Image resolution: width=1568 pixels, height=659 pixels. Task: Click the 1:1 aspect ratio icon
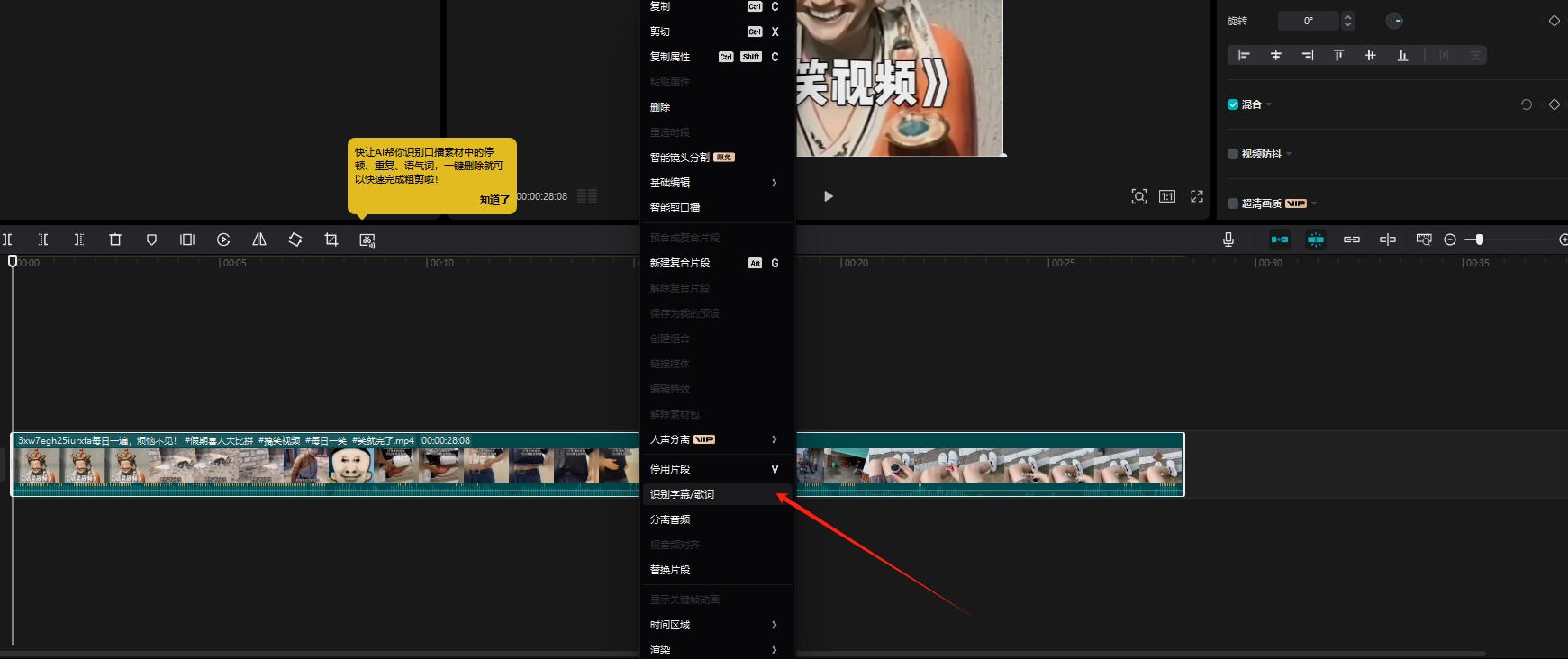1167,196
